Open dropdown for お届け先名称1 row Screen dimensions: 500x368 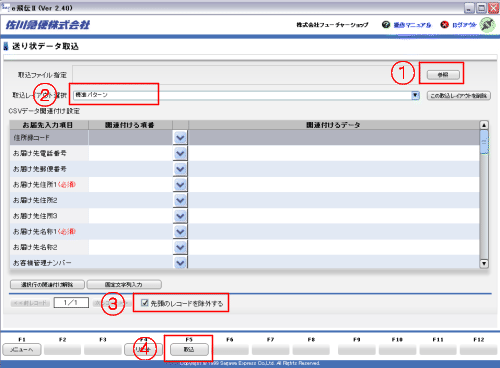(x=180, y=231)
